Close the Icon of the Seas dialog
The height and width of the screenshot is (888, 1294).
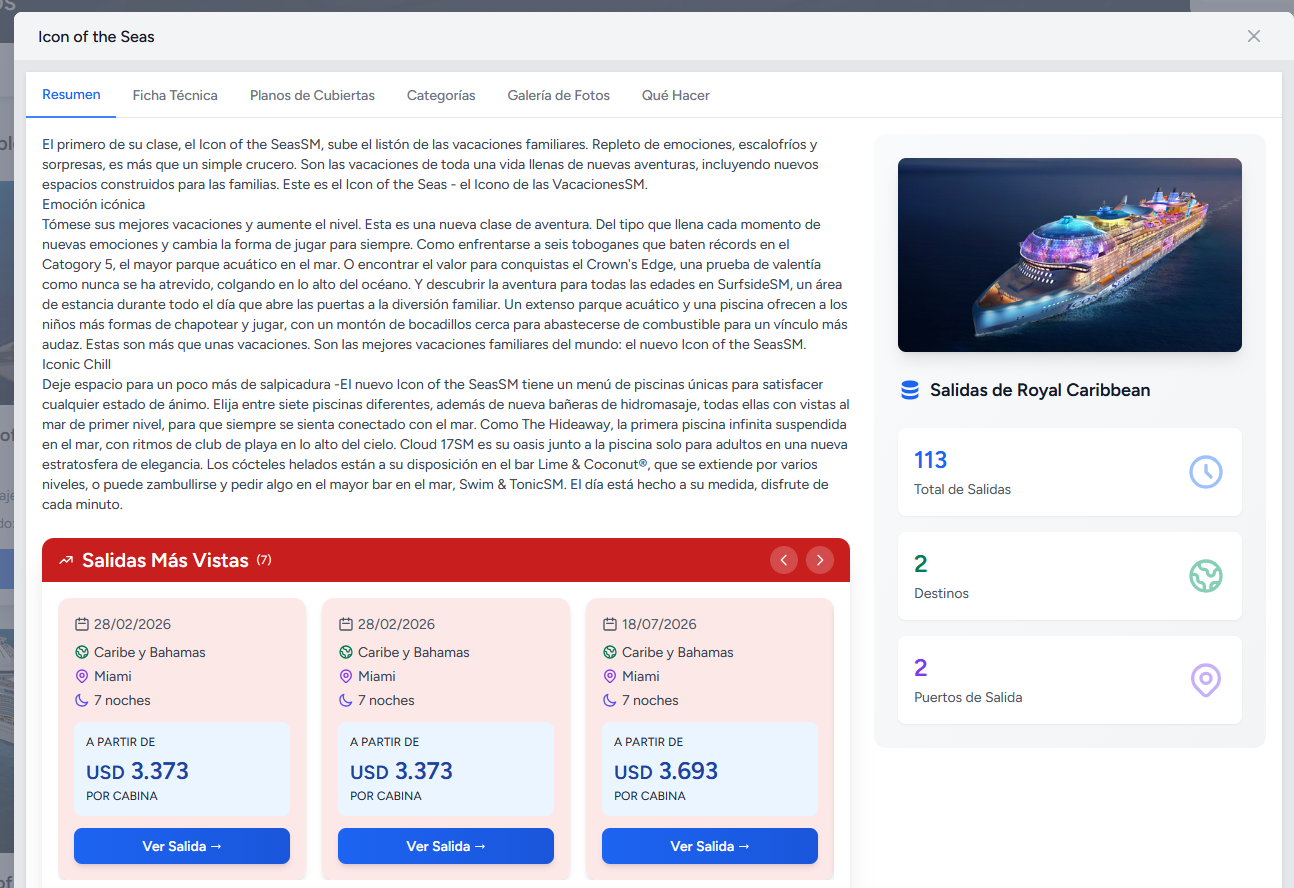(x=1253, y=37)
